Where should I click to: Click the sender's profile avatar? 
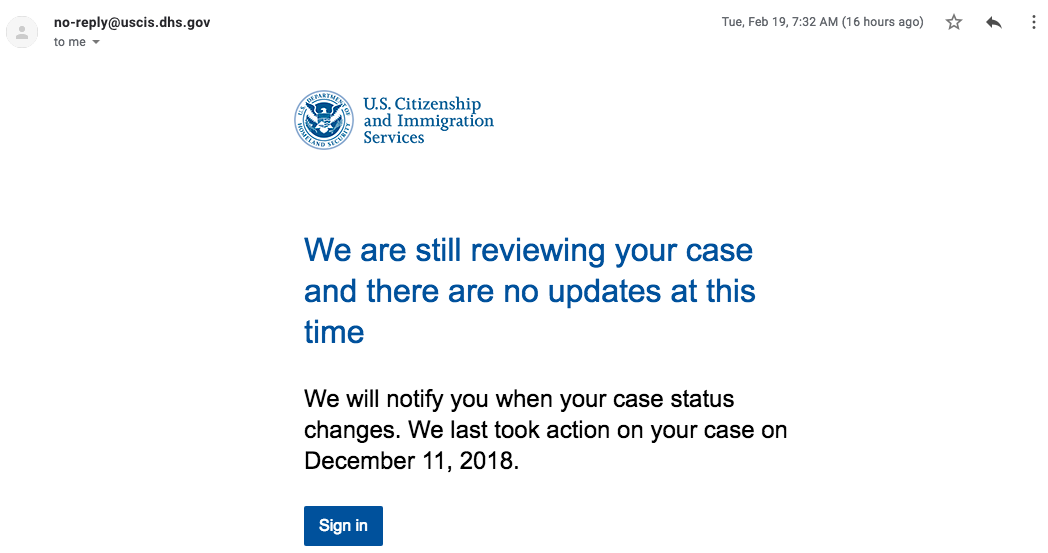coord(22,31)
